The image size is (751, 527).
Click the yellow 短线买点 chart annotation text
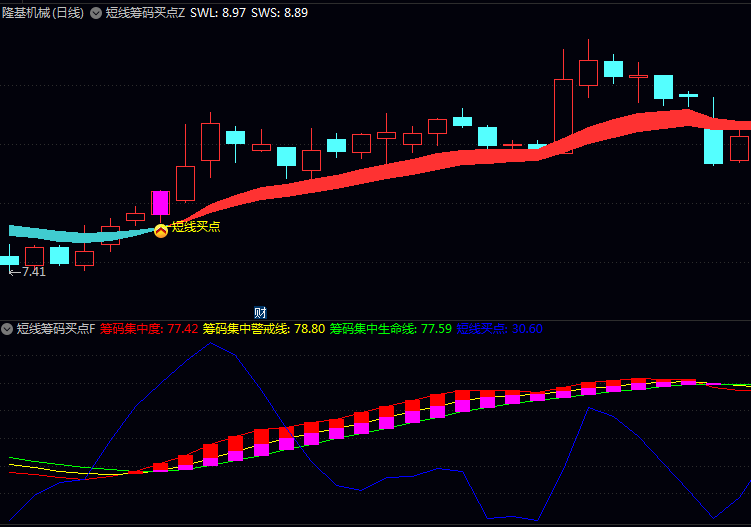click(x=196, y=227)
